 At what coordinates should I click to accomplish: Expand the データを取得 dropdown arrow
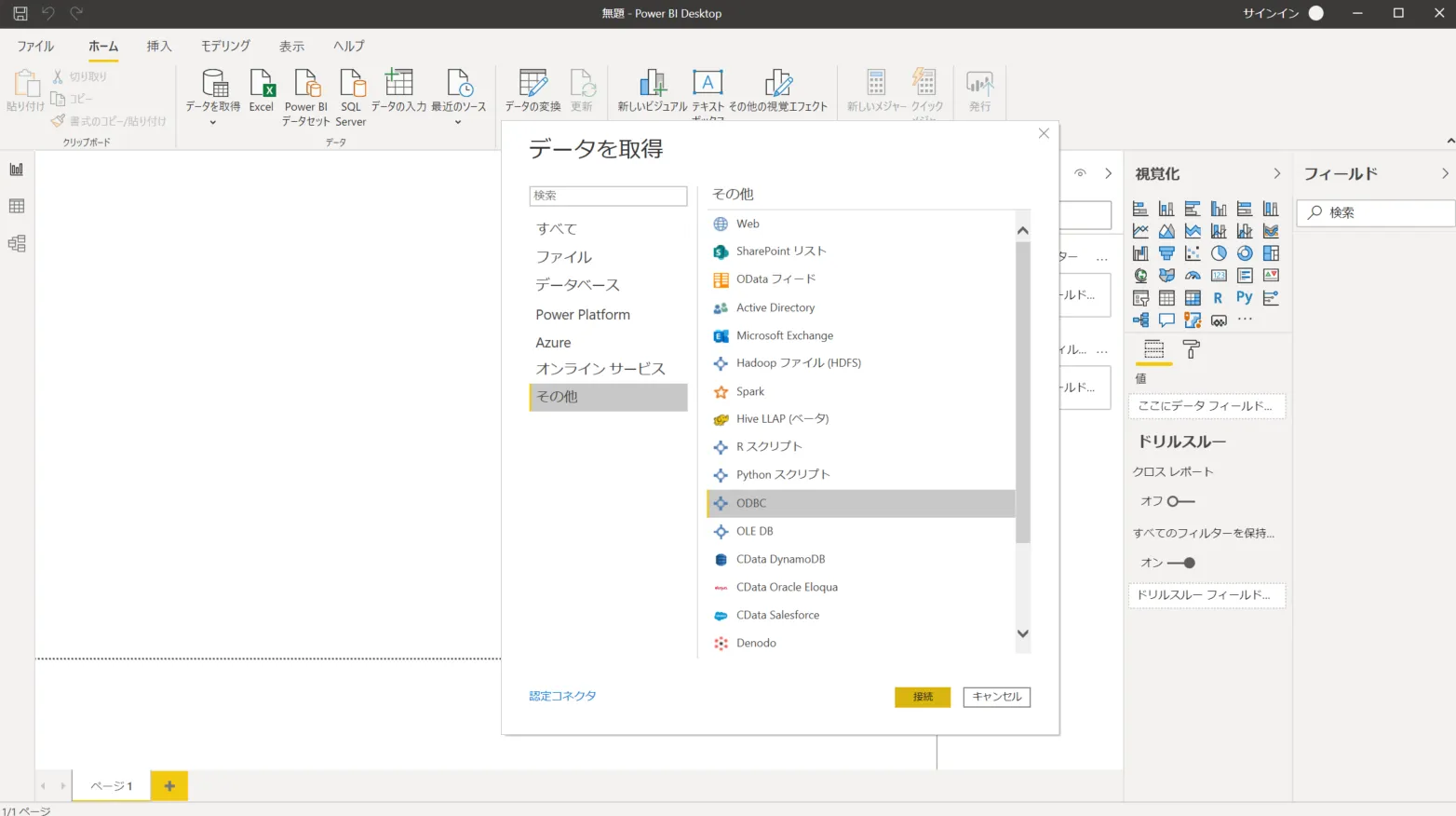[x=212, y=123]
